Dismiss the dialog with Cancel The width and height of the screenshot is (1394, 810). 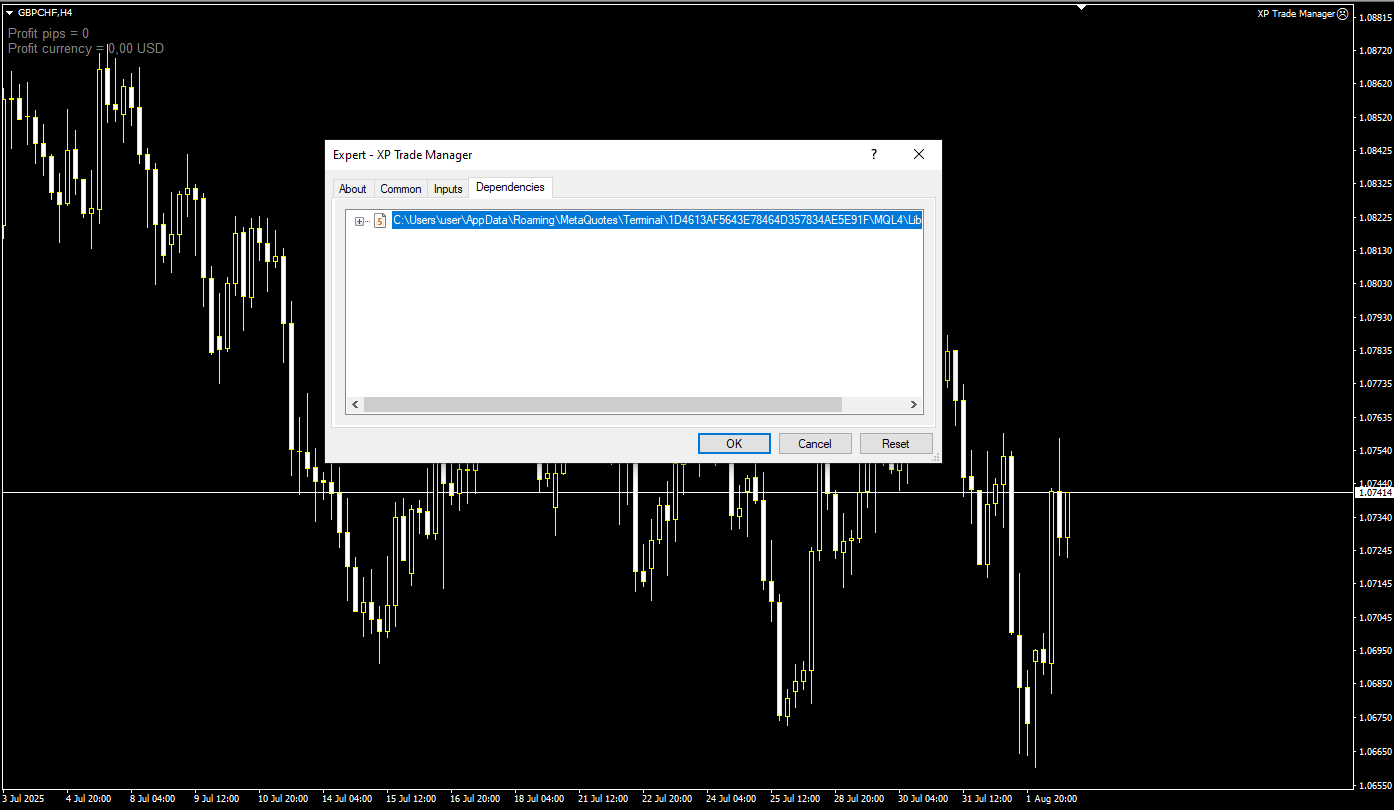pos(815,443)
